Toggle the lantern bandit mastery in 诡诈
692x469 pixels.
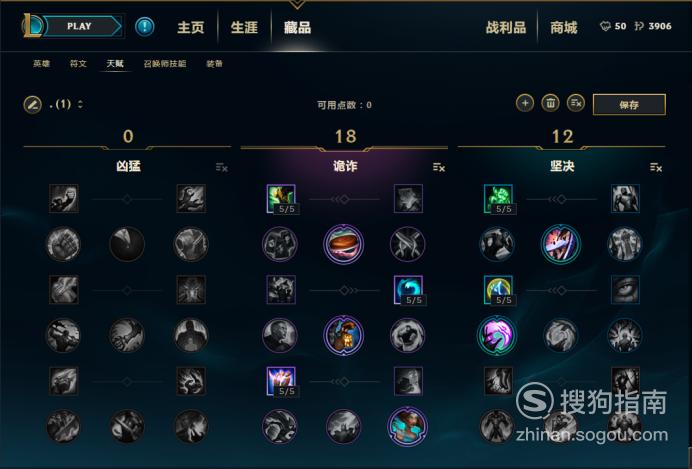(343, 336)
